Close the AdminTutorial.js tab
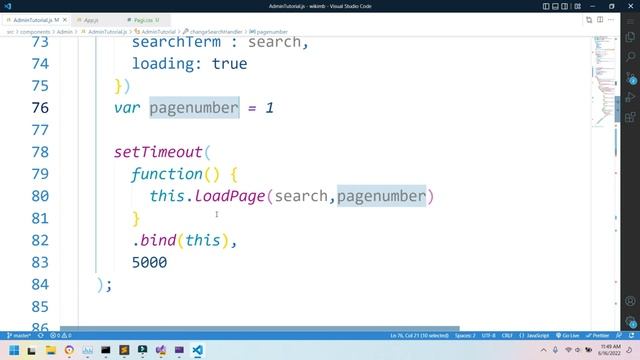Screen dimensions: 640x360 [65, 20]
